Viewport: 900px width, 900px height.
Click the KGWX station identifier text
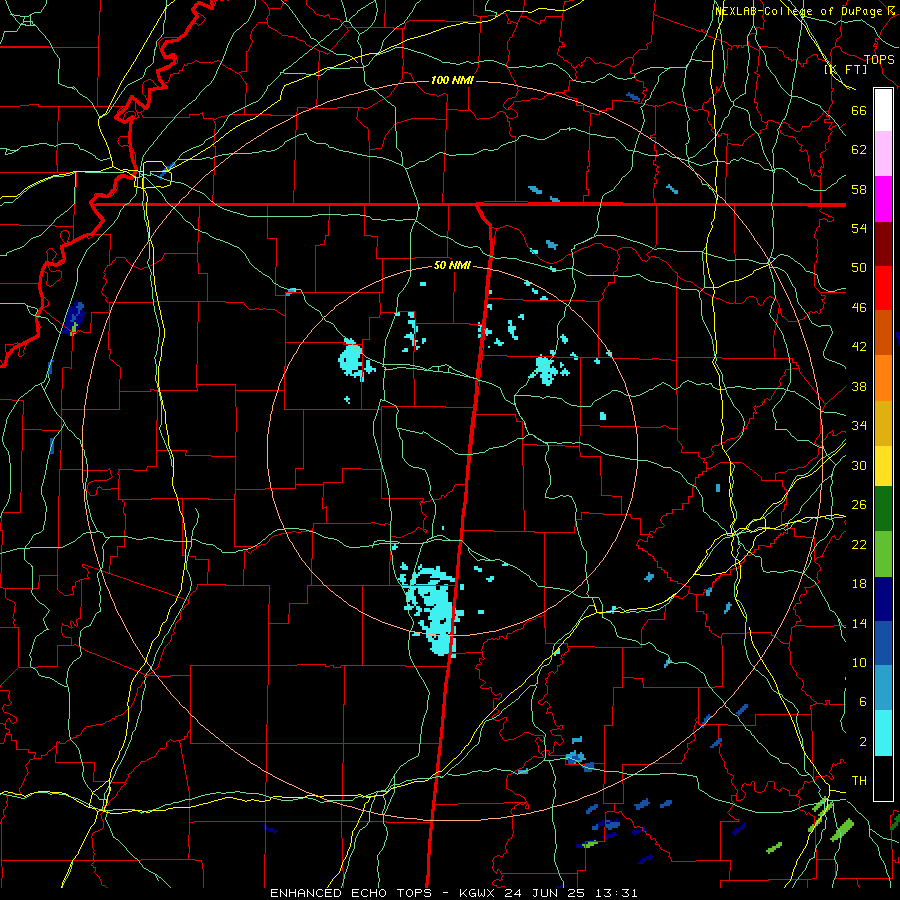pos(478,893)
